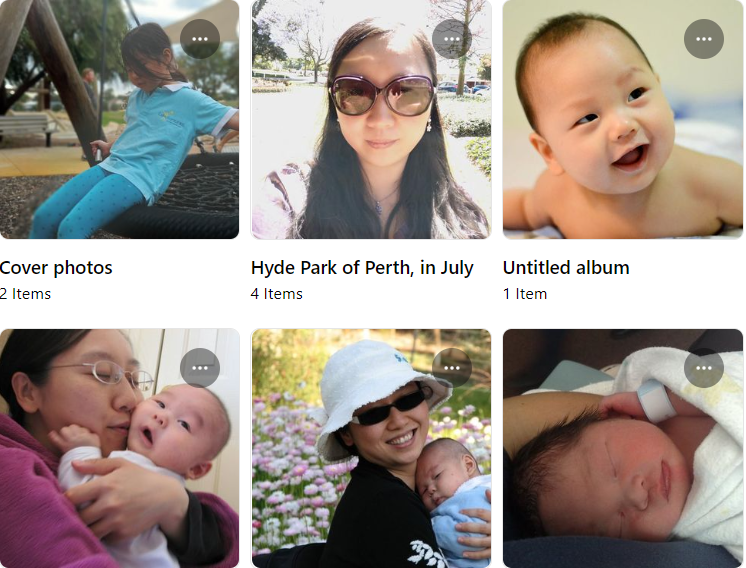Open the smiling baby album thumbnail
746x568 pixels.
623,119
